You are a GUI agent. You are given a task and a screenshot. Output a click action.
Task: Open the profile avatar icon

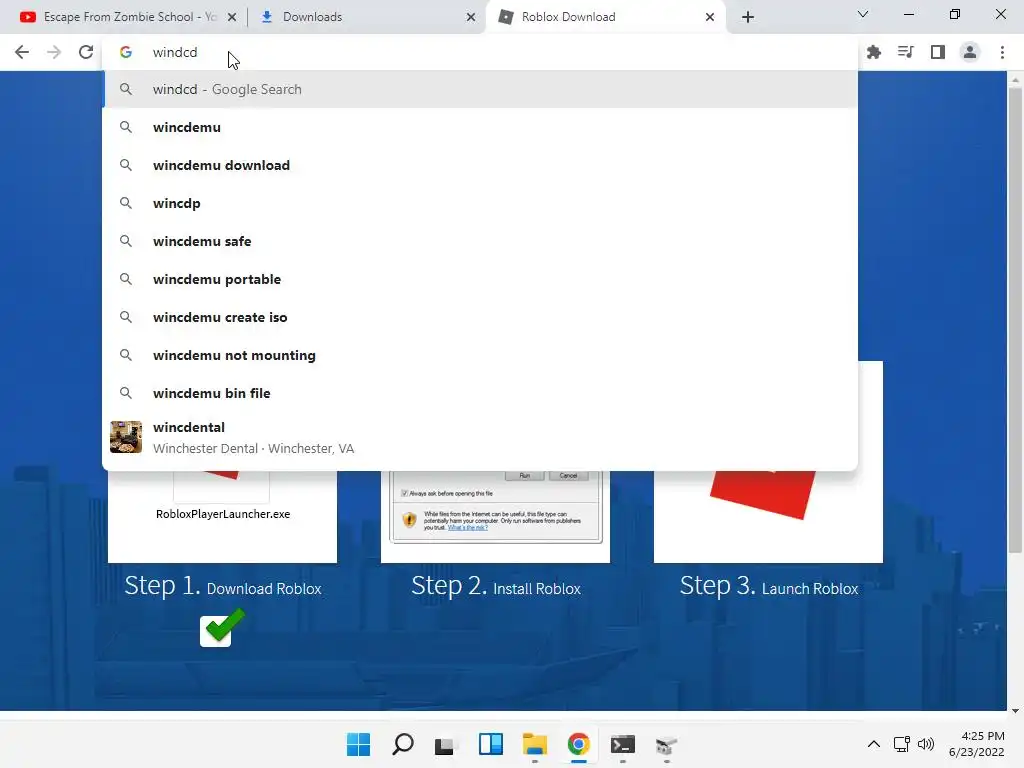[970, 52]
